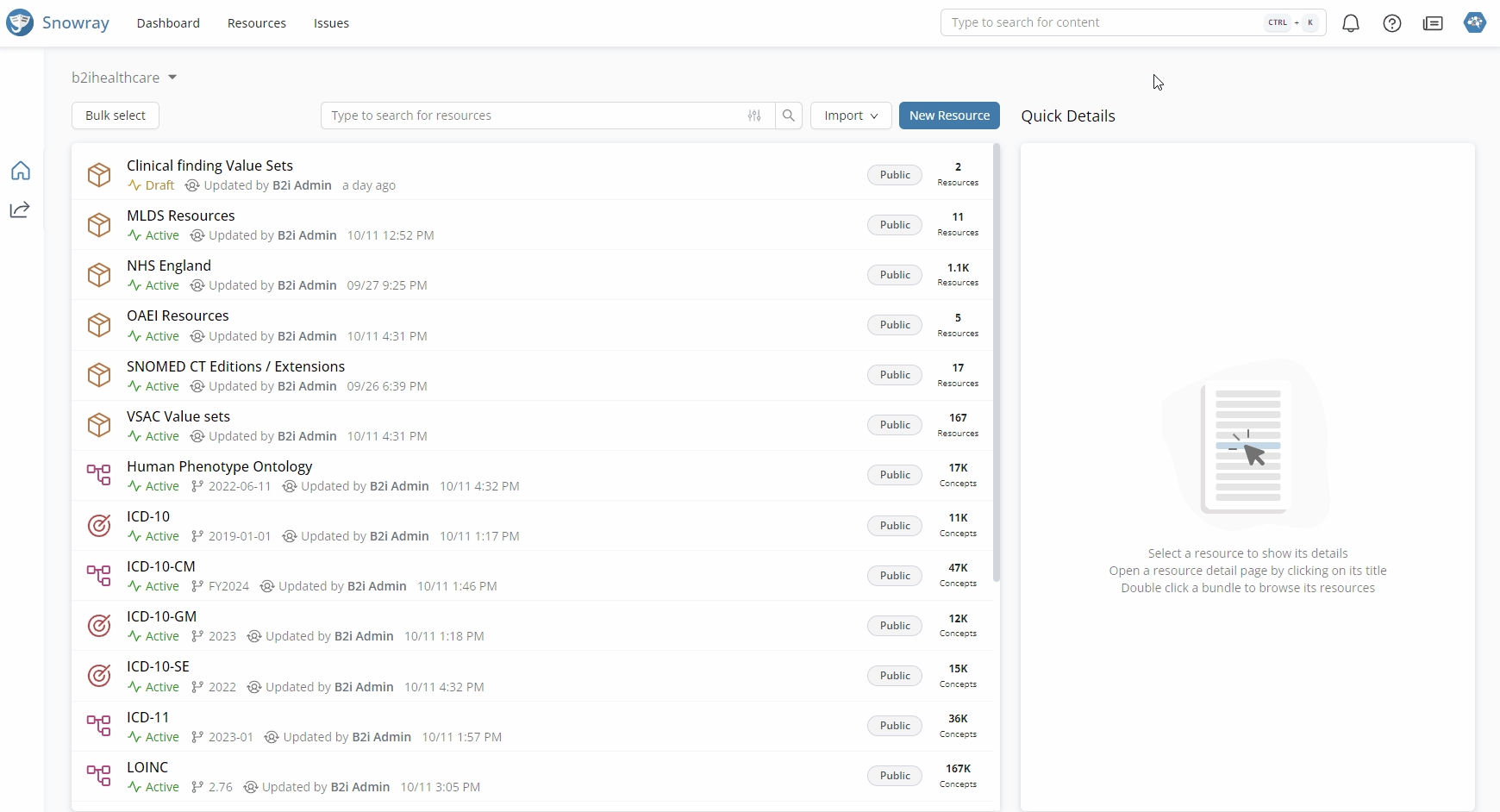This screenshot has width=1500, height=812.
Task: Open the Import dropdown menu
Action: (850, 116)
